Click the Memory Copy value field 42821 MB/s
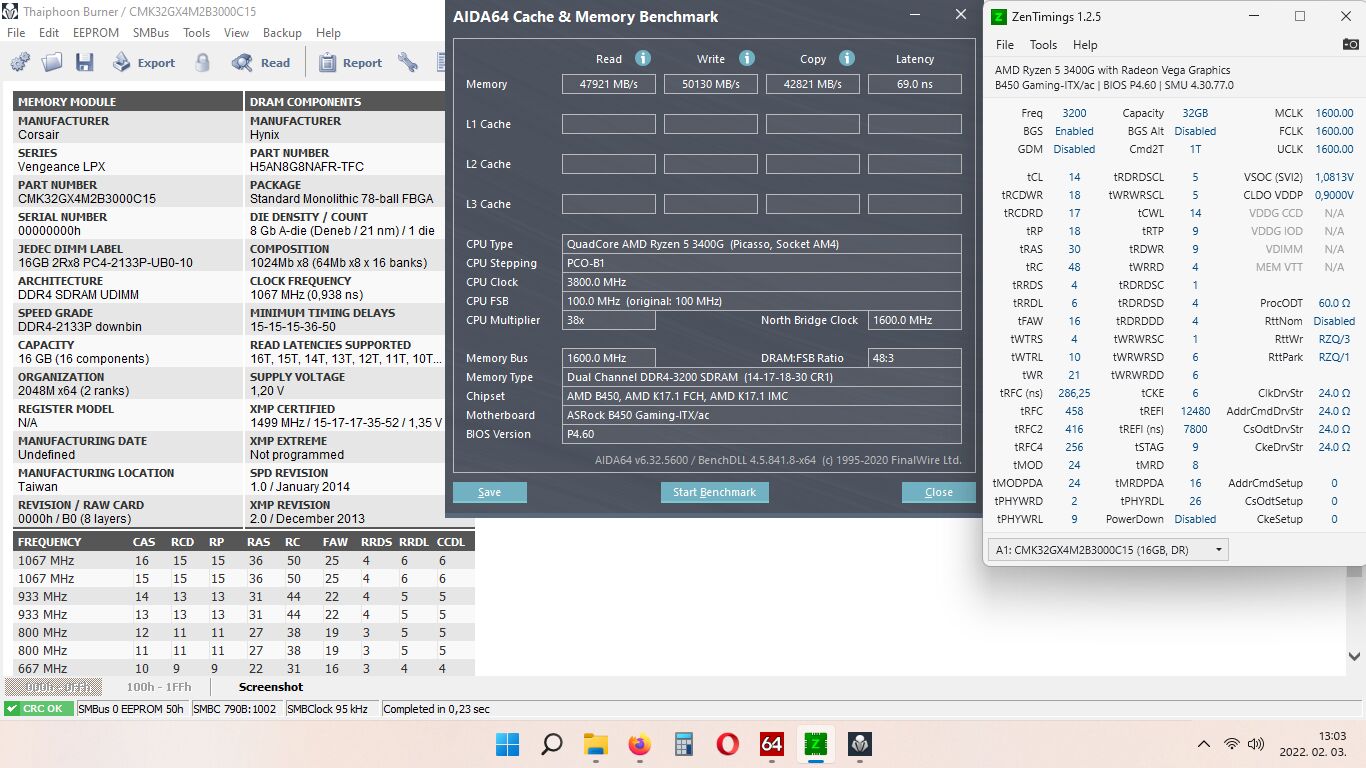 click(x=813, y=84)
